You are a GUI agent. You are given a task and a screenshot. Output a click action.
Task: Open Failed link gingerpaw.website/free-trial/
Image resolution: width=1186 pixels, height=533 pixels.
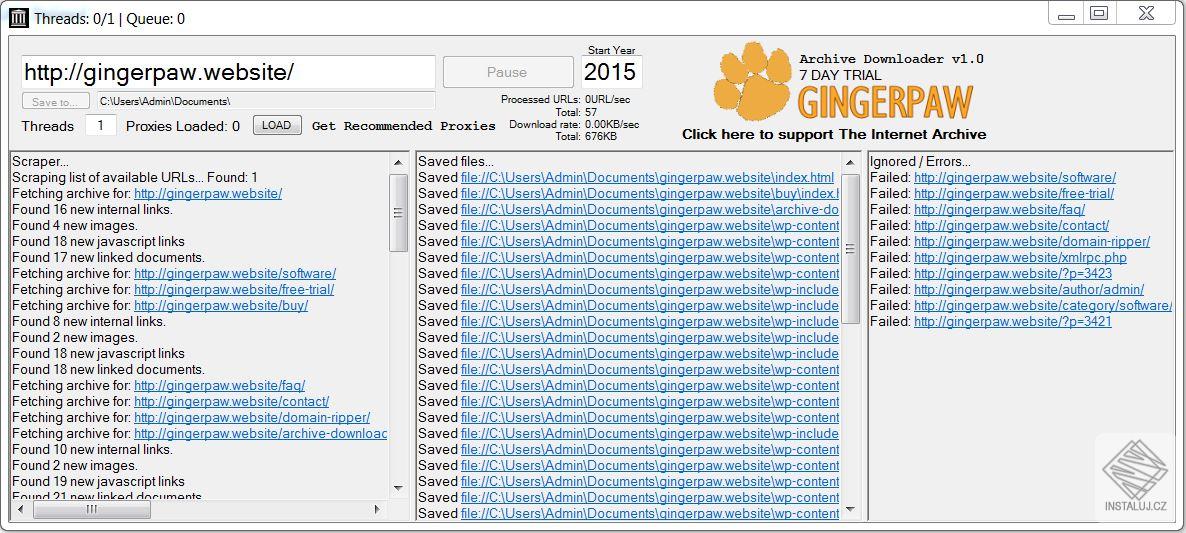1014,194
